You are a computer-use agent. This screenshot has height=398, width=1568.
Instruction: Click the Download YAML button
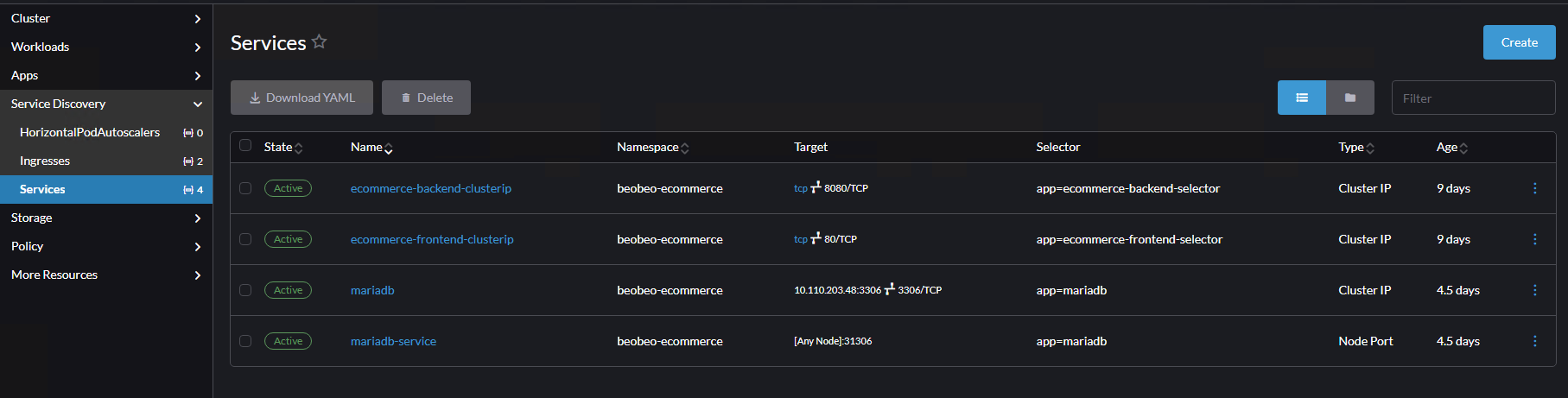[302, 98]
